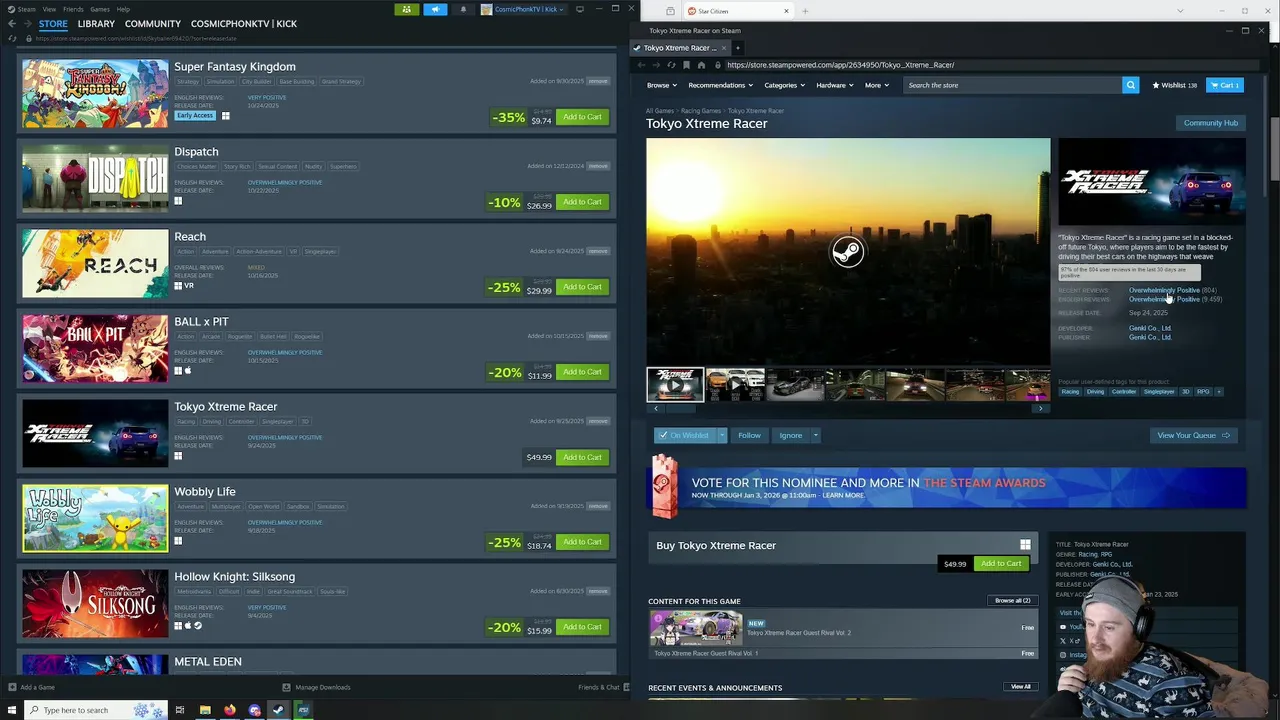1280x720 pixels.
Task: Open the Hardware dropdown
Action: [834, 85]
